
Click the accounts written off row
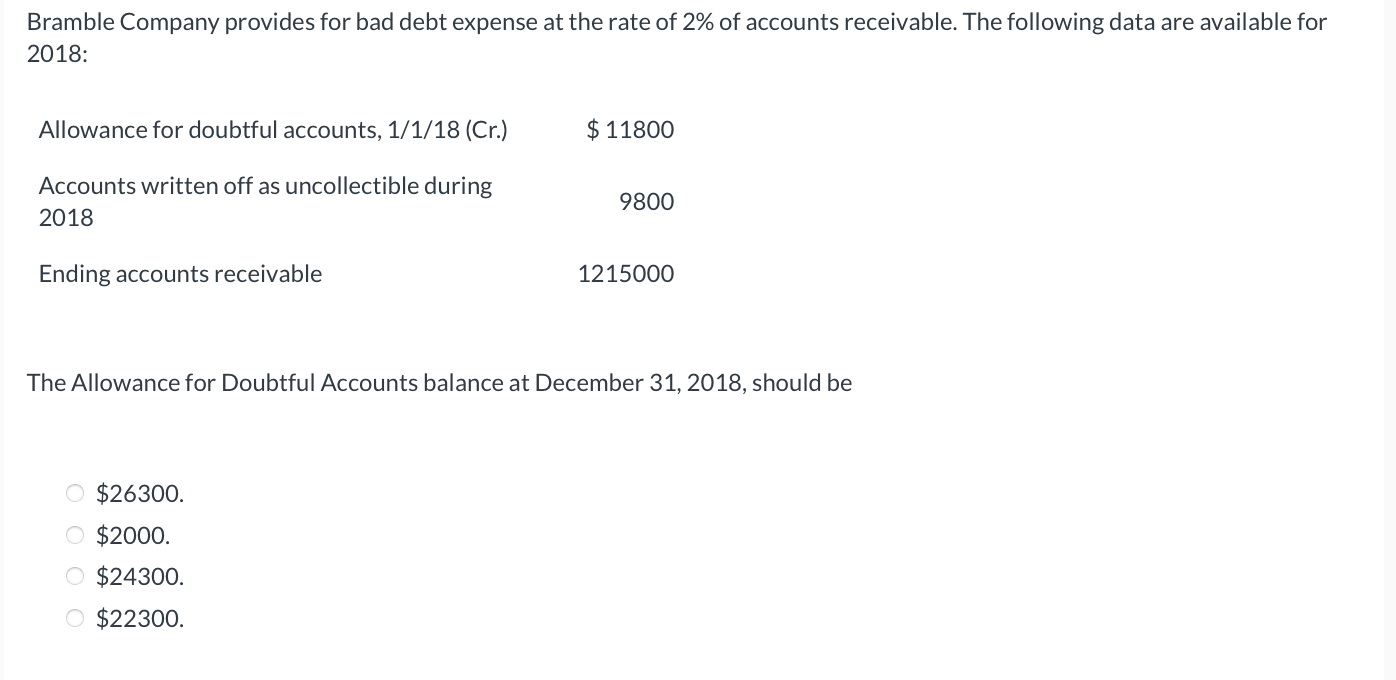click(265, 200)
